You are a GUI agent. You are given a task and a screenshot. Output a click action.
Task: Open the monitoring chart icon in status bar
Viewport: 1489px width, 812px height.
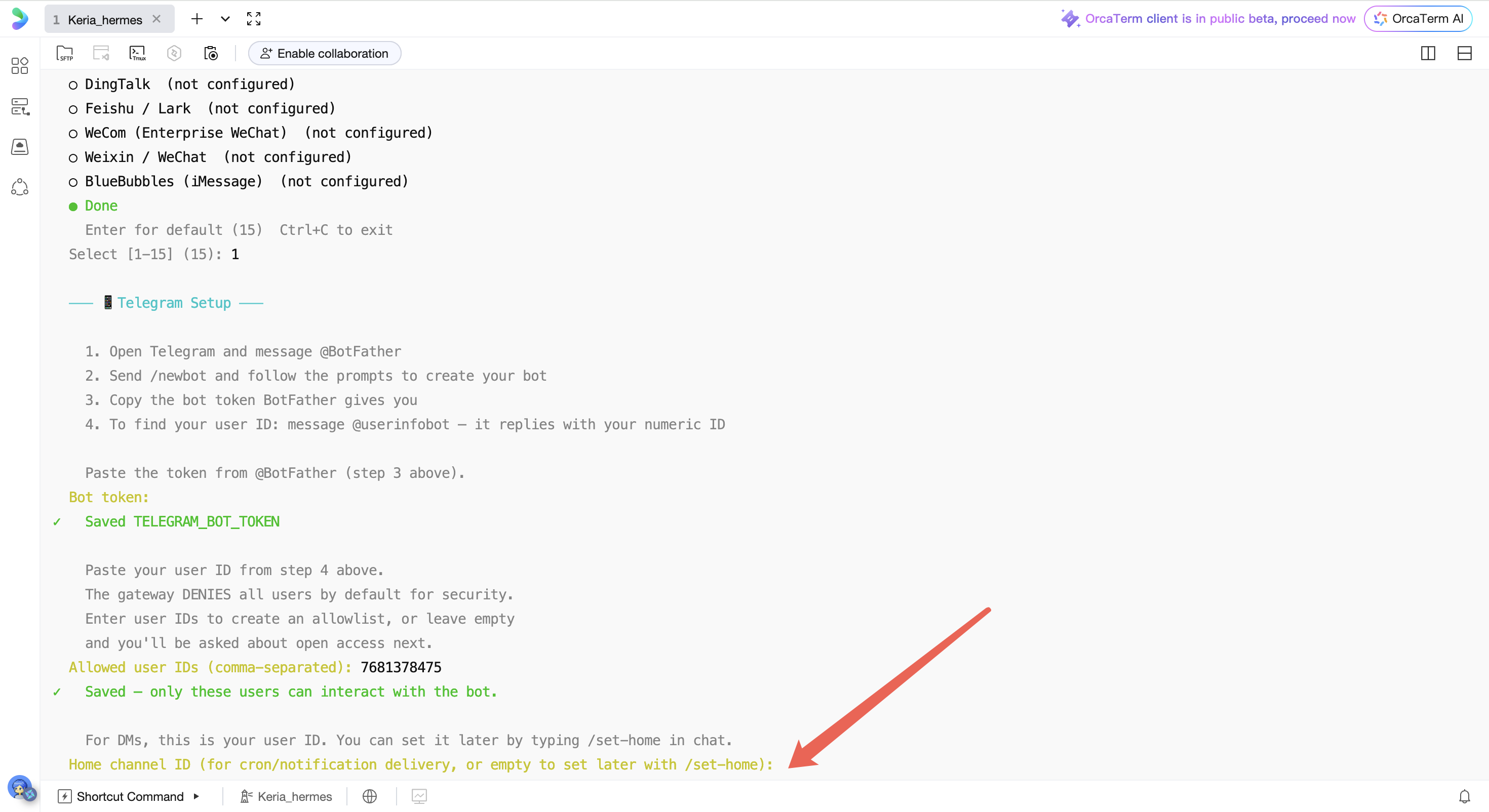[419, 796]
